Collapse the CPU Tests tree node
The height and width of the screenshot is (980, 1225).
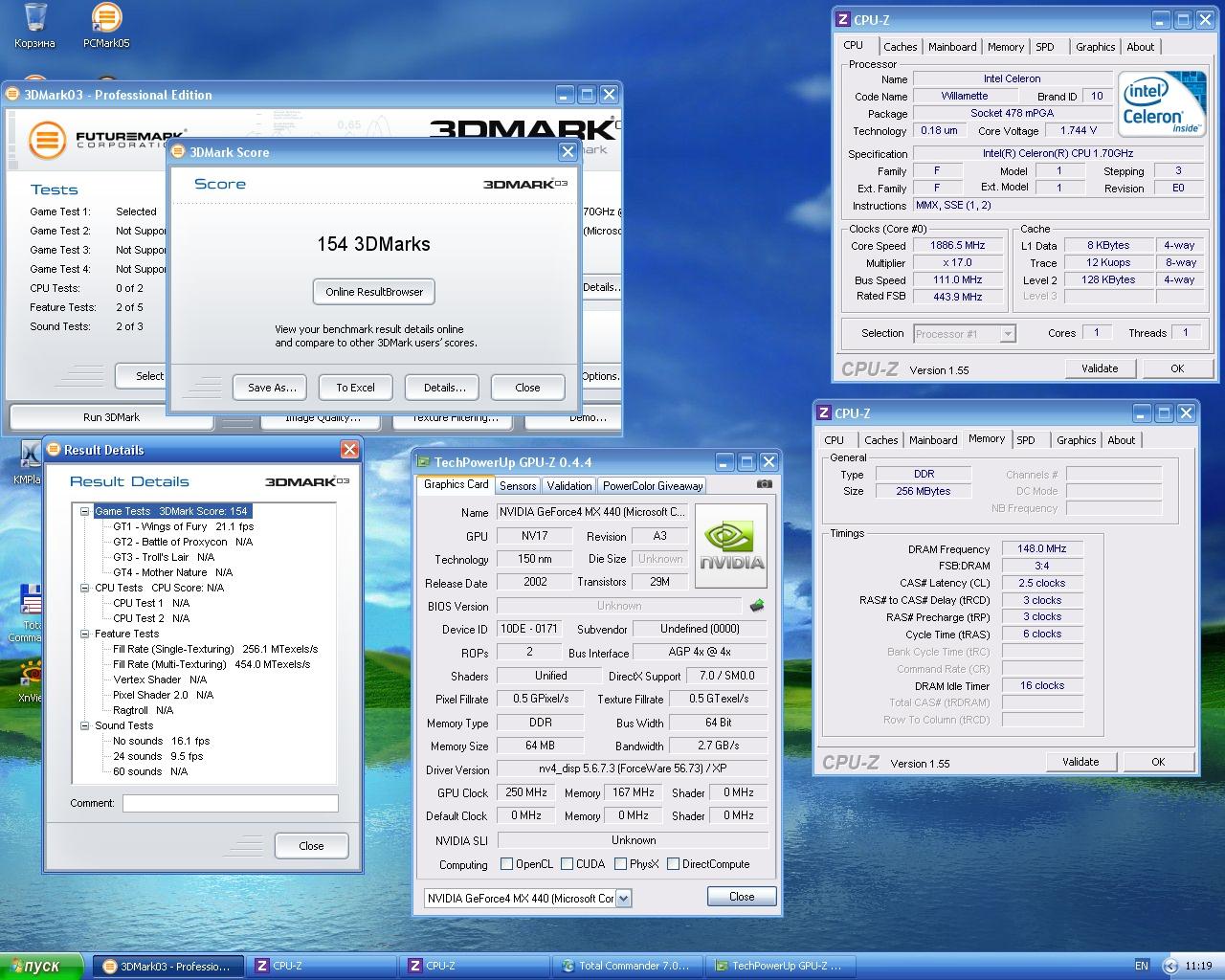(85, 588)
